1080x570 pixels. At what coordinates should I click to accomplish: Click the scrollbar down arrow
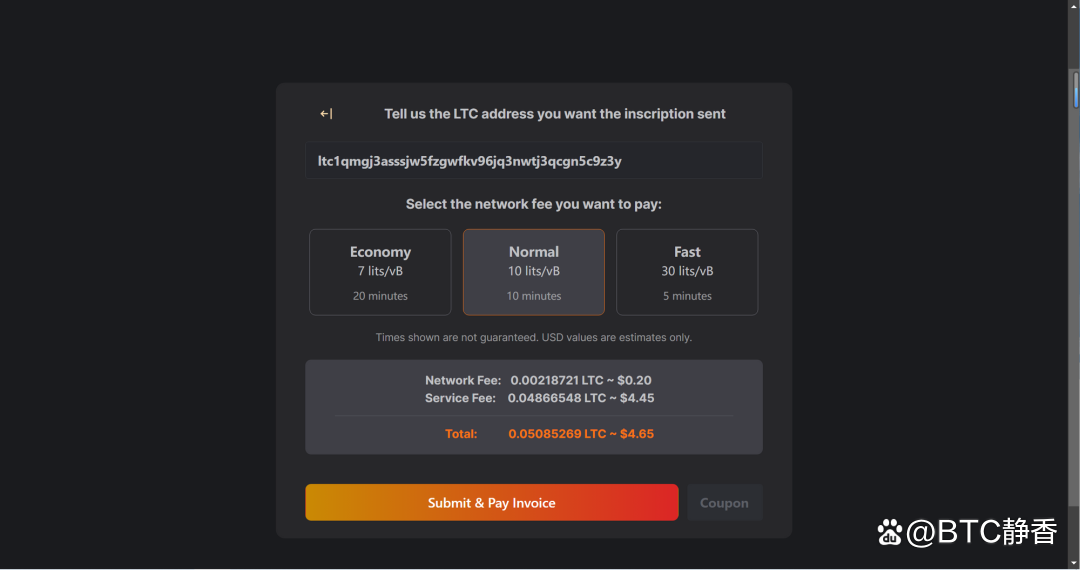click(1075, 563)
